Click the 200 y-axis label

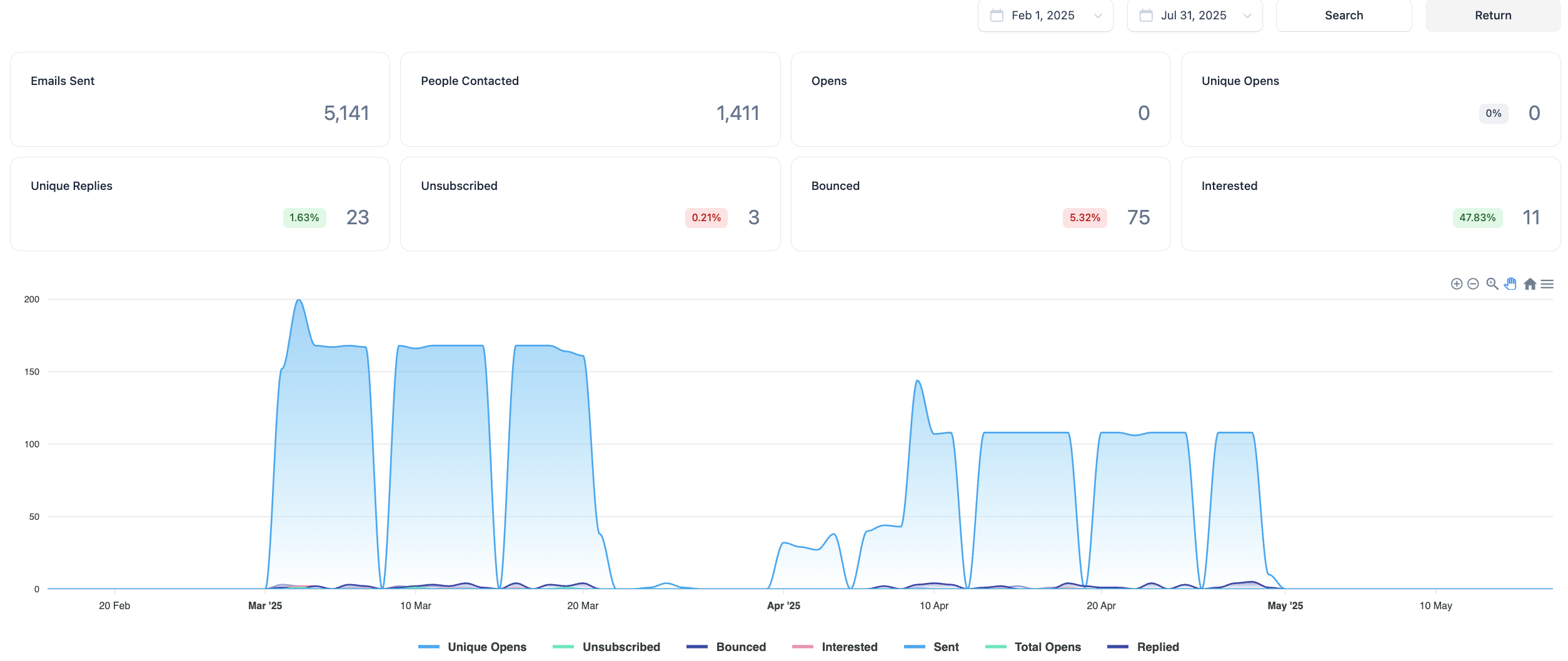[32, 299]
